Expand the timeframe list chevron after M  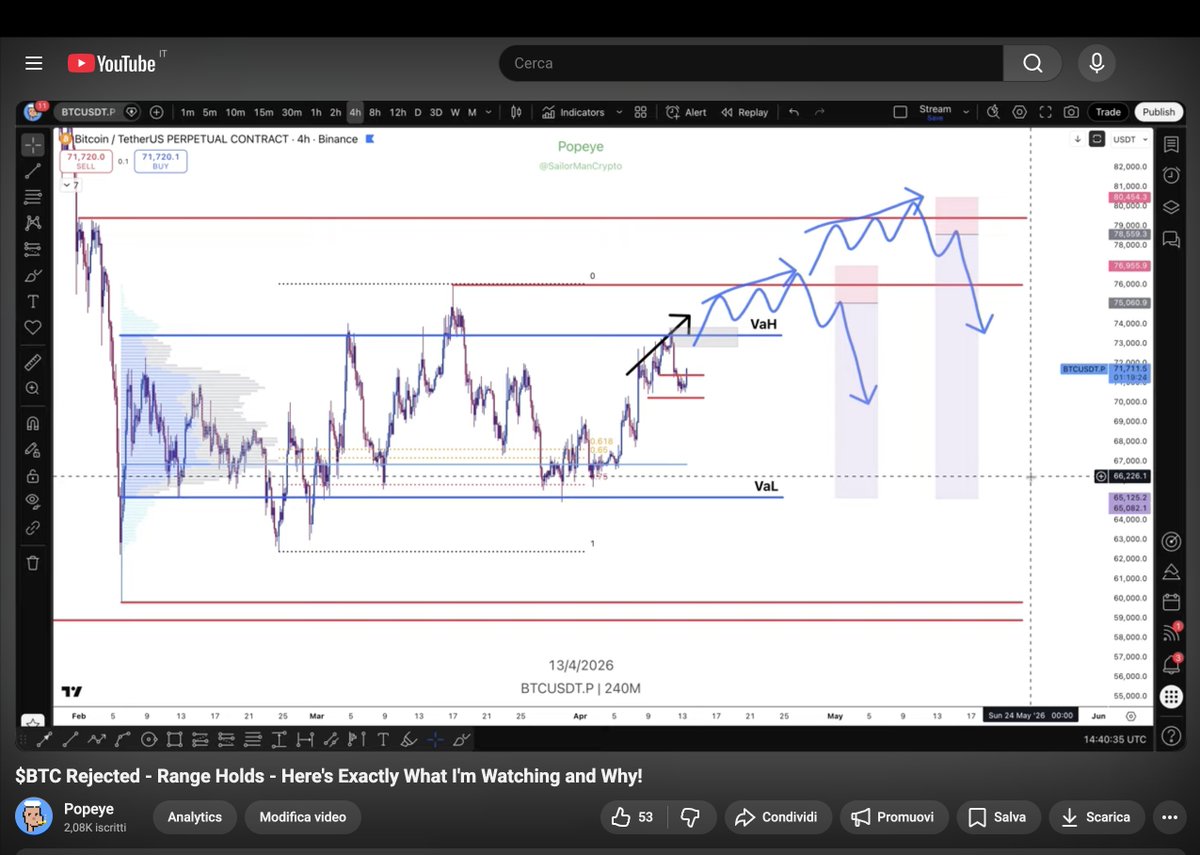pos(491,112)
